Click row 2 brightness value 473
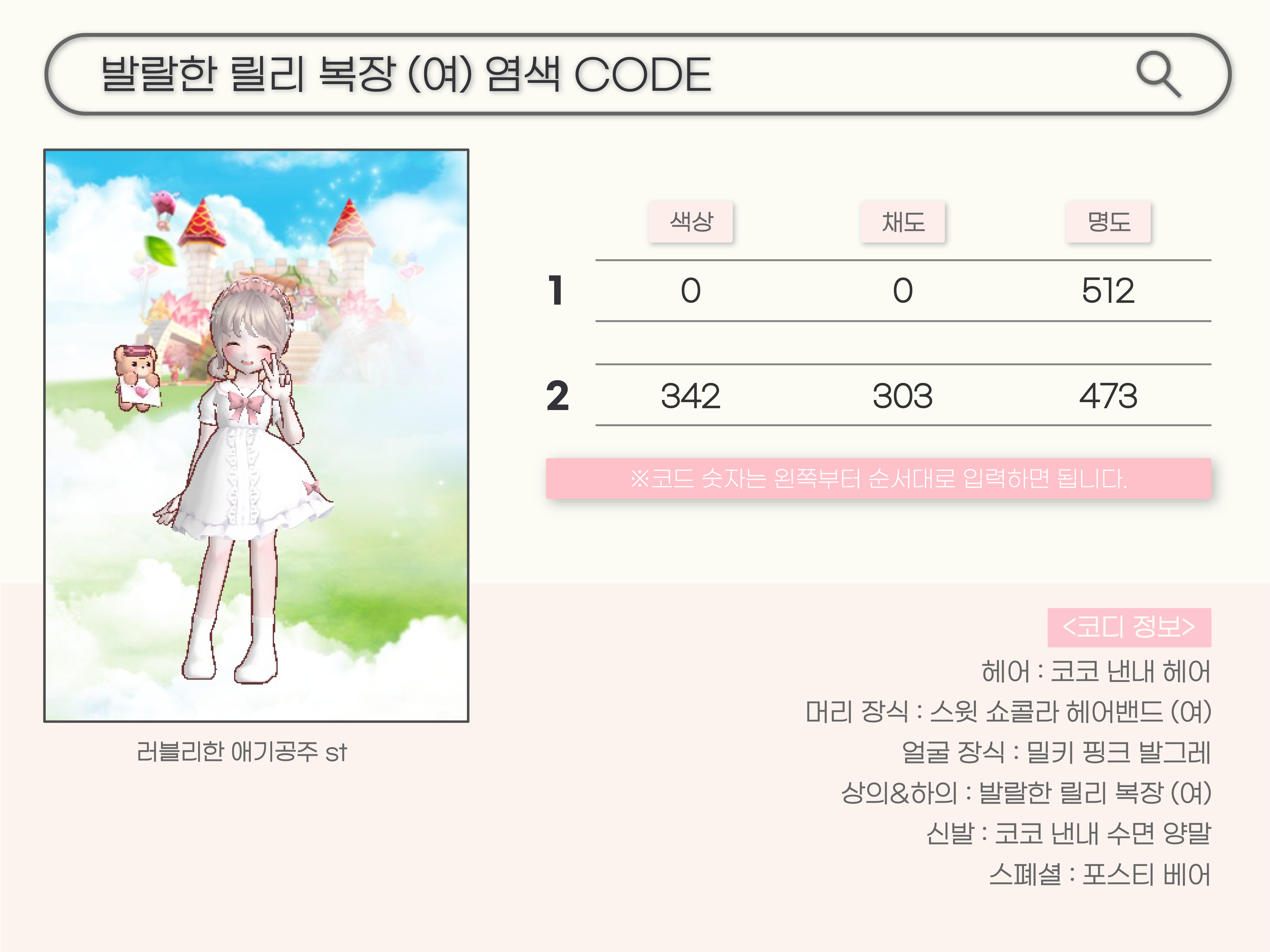The height and width of the screenshot is (952, 1270). (x=1108, y=396)
